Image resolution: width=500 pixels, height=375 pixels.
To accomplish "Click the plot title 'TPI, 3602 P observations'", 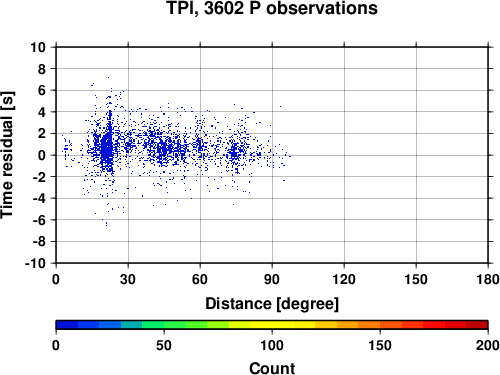I will point(272,8).
